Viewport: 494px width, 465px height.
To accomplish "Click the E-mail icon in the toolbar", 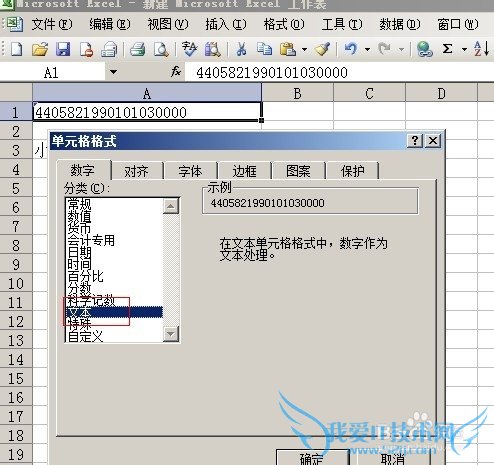I will point(109,49).
